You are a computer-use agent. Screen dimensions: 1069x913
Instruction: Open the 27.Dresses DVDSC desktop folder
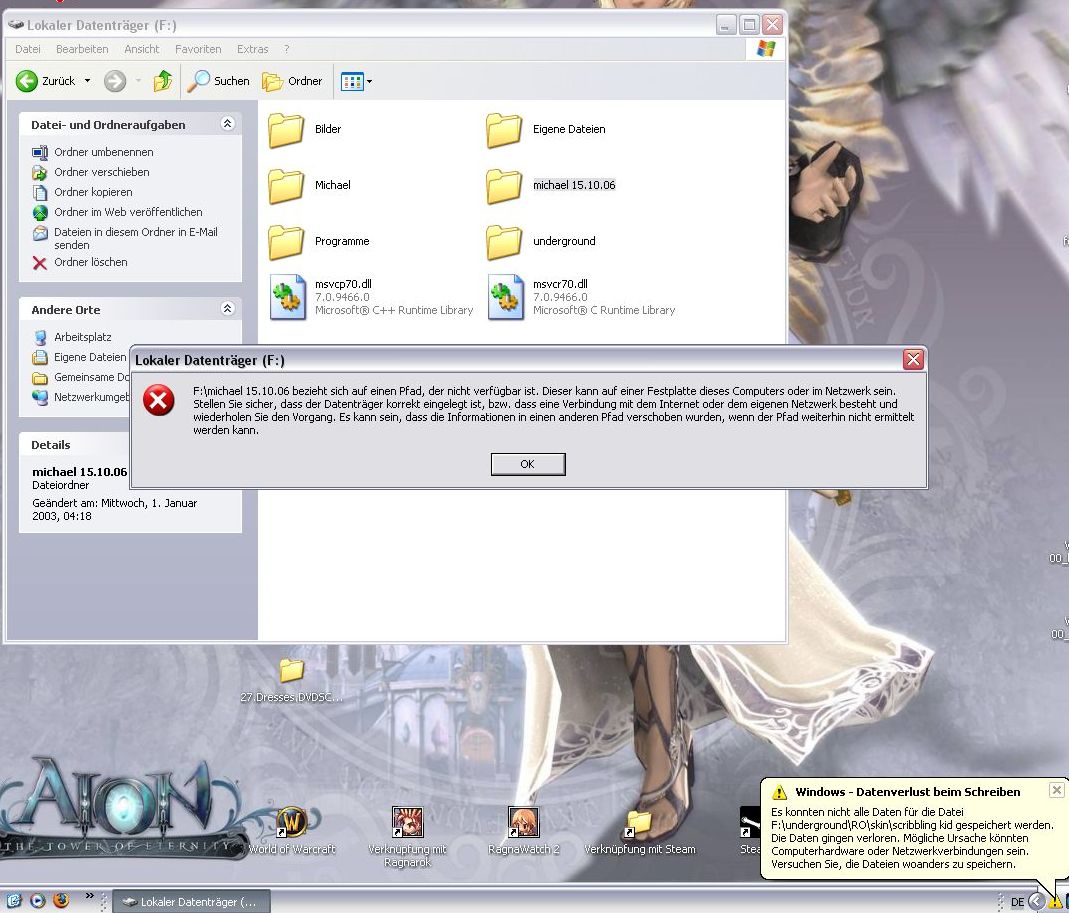point(292,680)
